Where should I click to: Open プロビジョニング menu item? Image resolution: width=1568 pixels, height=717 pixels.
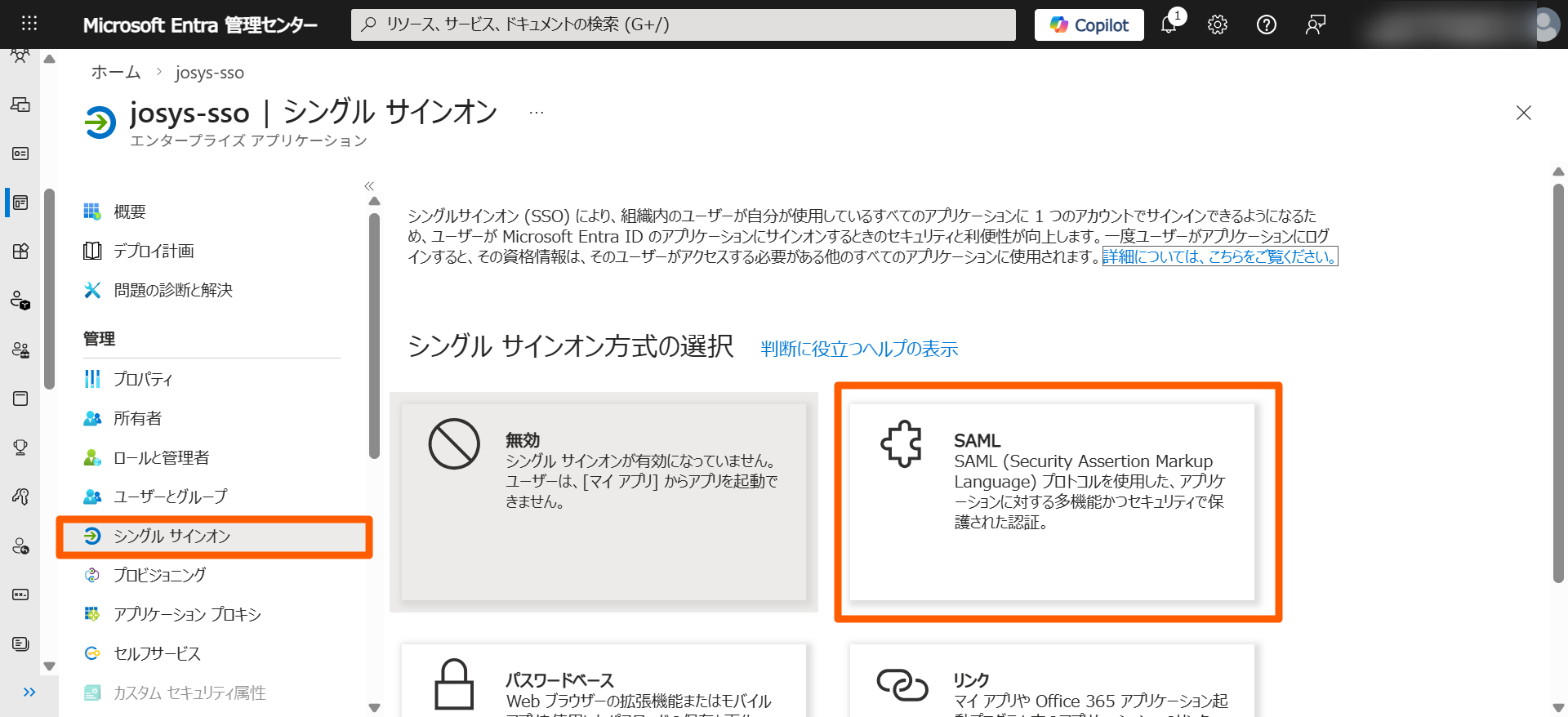point(159,575)
